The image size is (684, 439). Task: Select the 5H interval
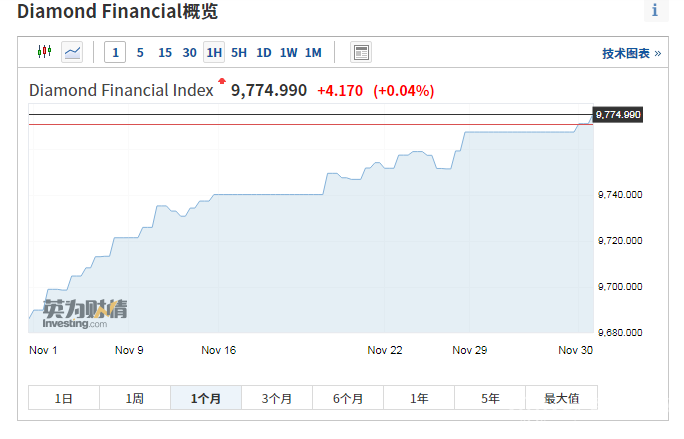(239, 52)
